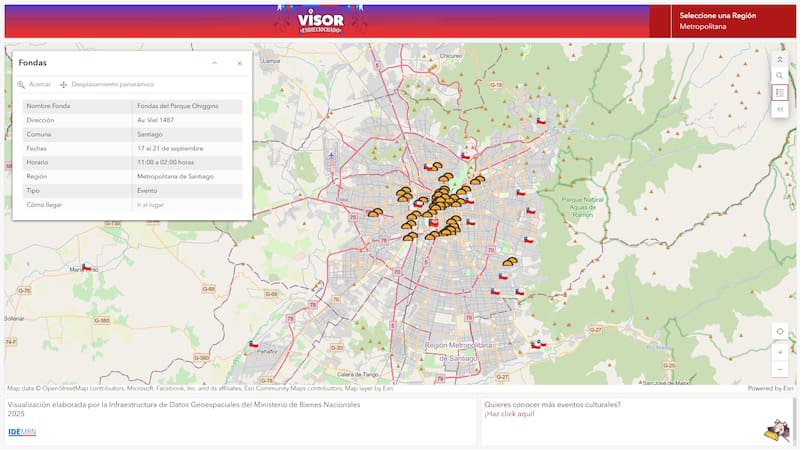Click the '¡Haz click aquí!' link
Viewport: 800px width, 450px height.
click(510, 414)
